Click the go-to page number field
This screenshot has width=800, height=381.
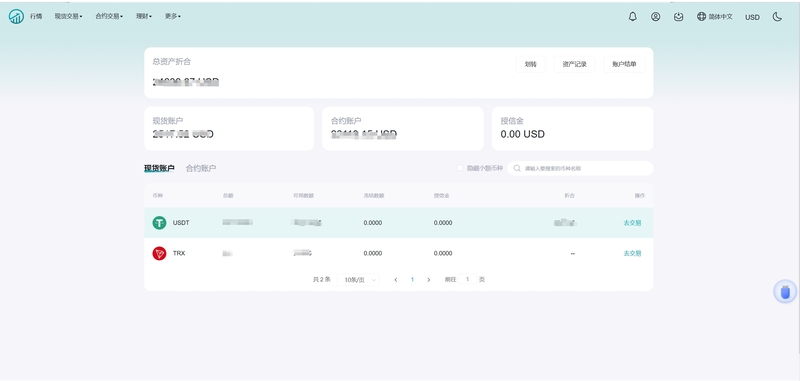(467, 280)
